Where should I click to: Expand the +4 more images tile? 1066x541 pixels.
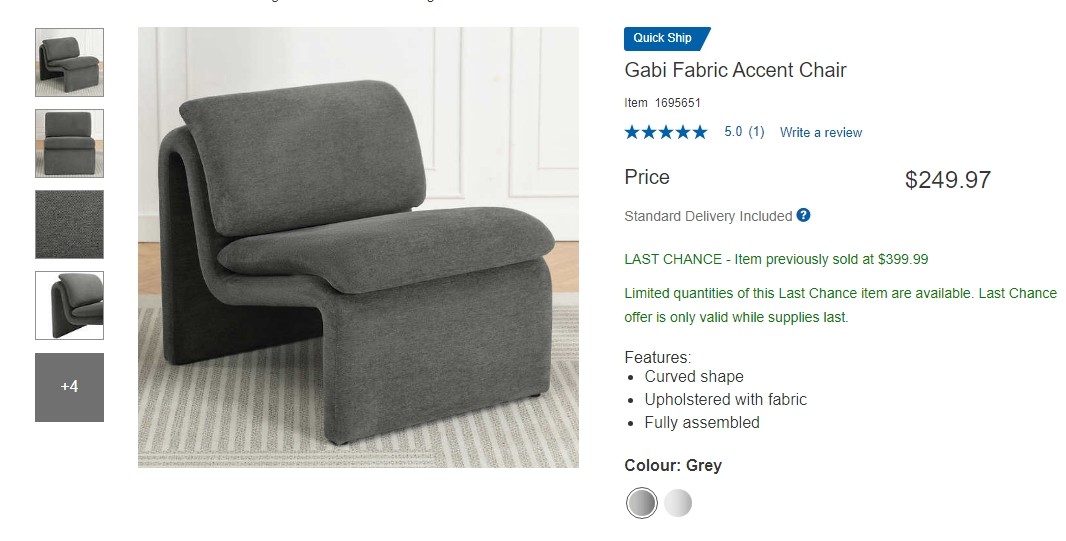pyautogui.click(x=69, y=387)
